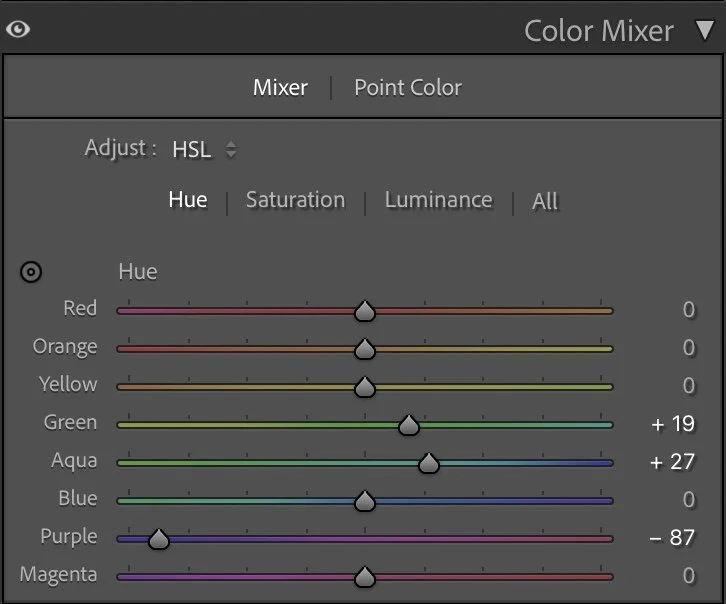Click the Purple hue value -87
Image resolution: width=726 pixels, height=604 pixels.
click(672, 537)
